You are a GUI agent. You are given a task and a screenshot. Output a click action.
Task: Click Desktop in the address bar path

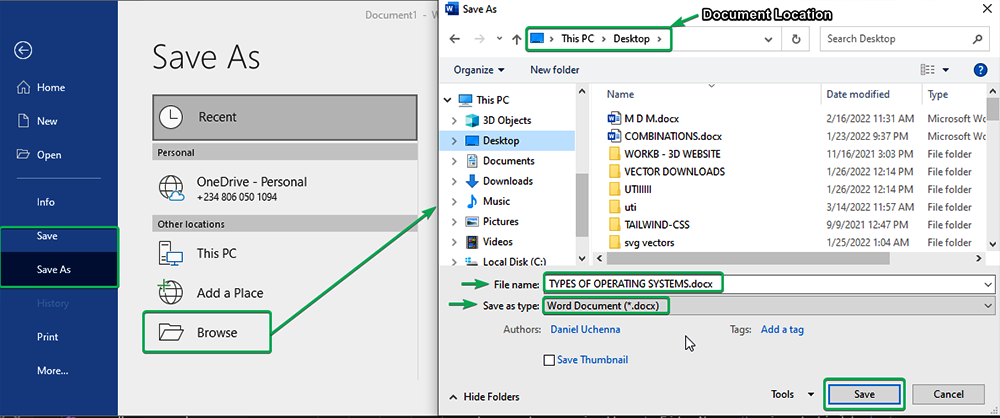tap(631, 39)
